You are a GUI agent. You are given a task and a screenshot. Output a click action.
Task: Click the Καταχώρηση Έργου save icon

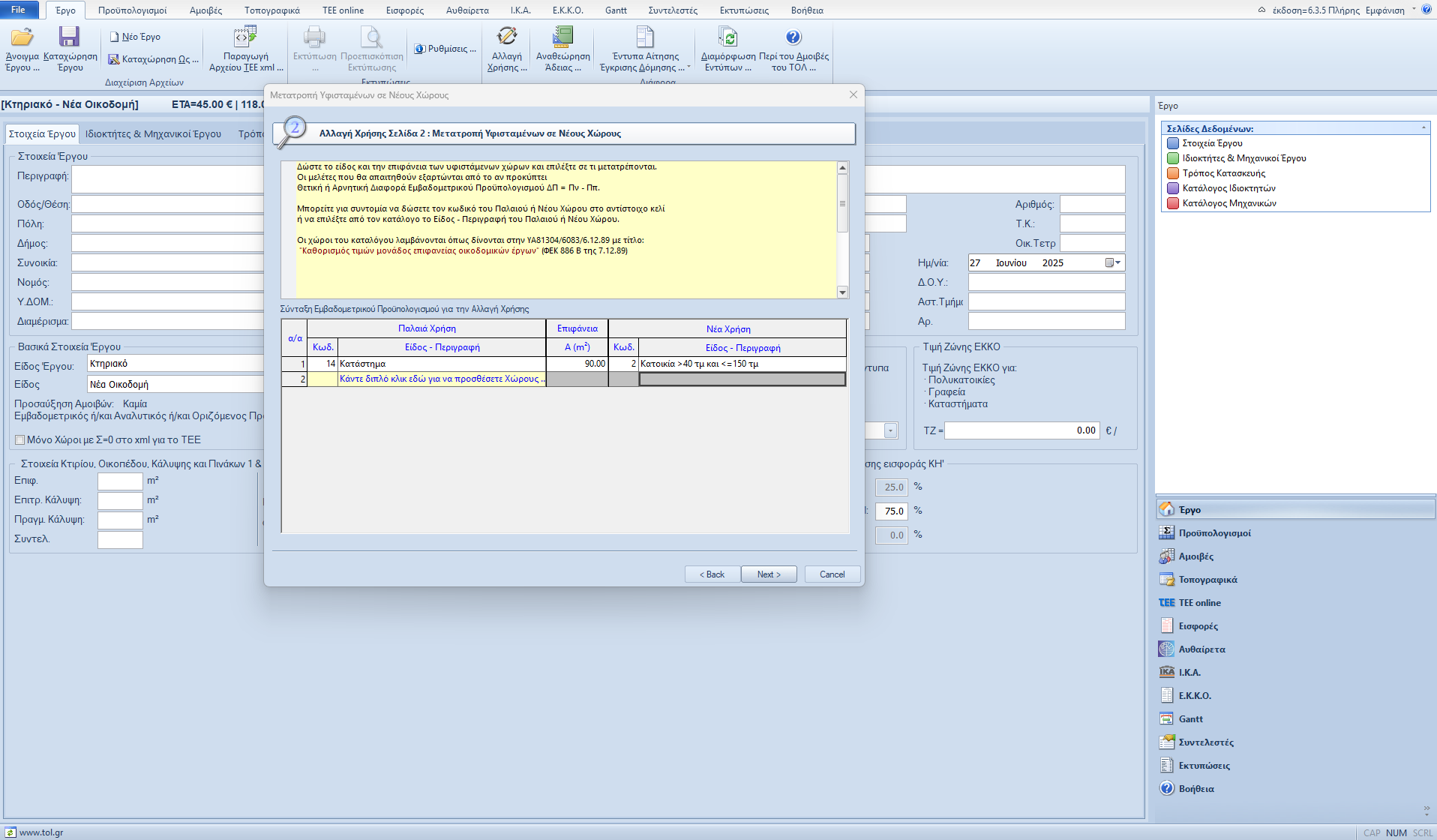[x=70, y=37]
